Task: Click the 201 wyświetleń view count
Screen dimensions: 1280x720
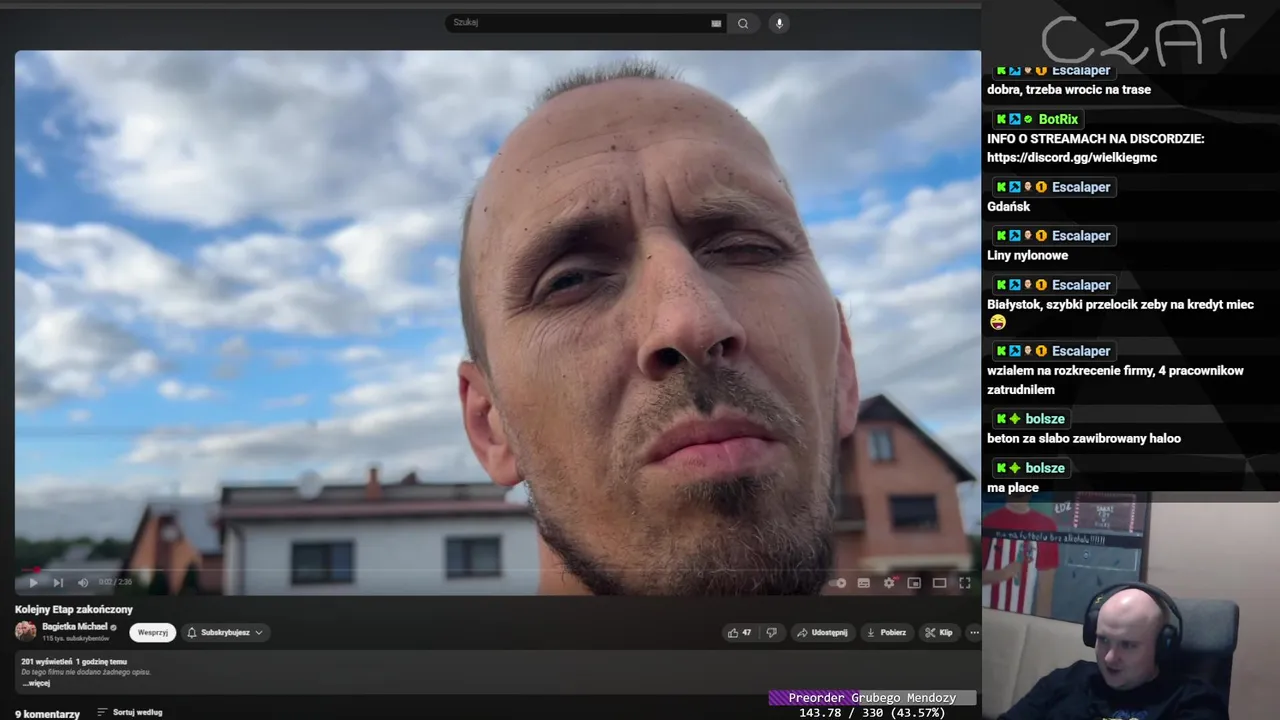Action: pos(46,661)
